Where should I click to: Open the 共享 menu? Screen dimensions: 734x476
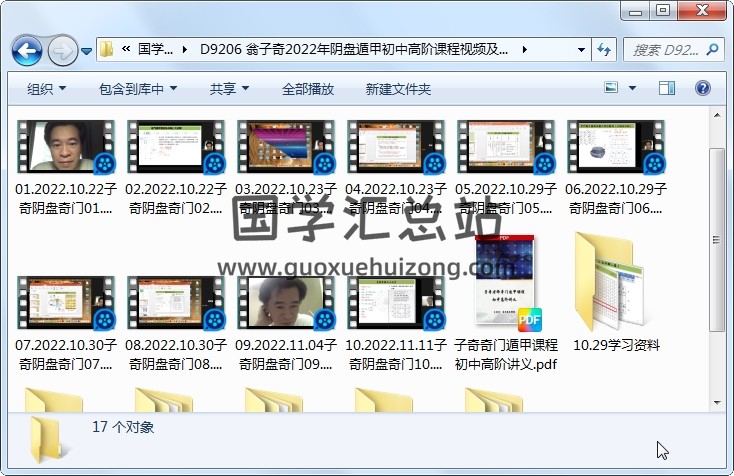229,89
